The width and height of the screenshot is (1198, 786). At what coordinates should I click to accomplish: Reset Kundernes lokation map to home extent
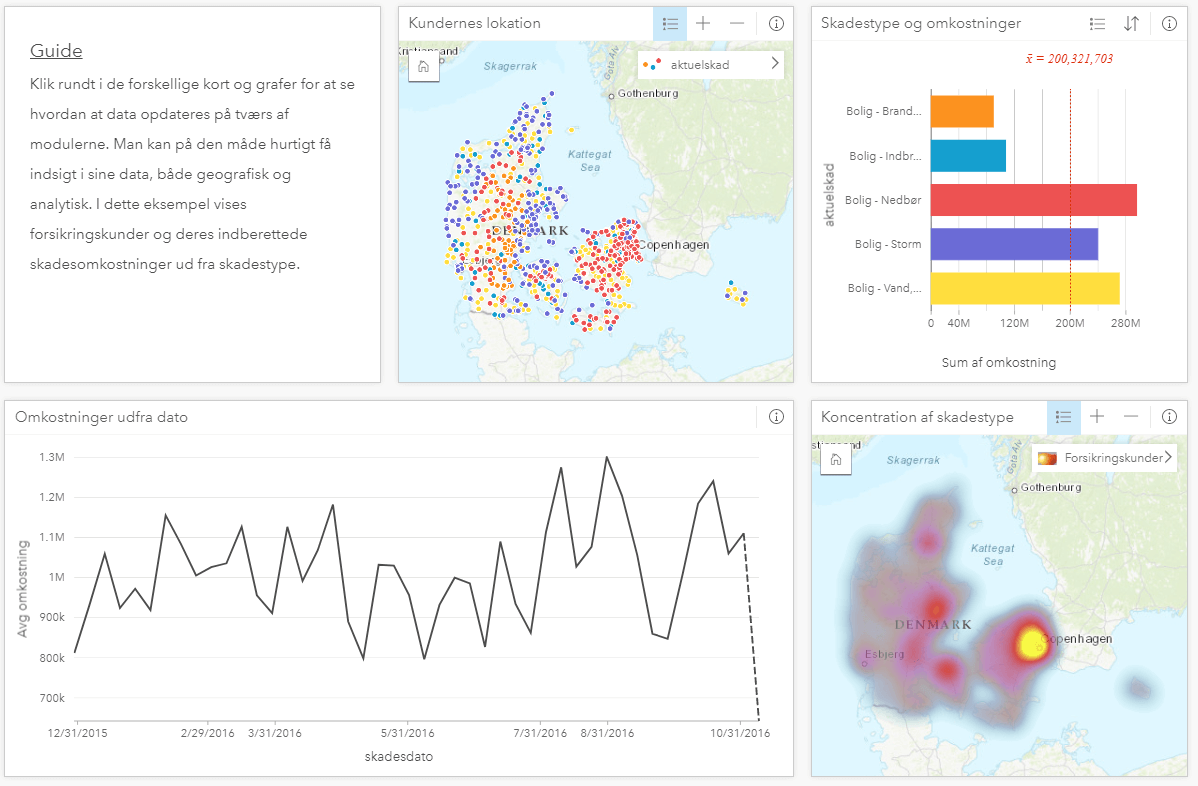pyautogui.click(x=424, y=67)
